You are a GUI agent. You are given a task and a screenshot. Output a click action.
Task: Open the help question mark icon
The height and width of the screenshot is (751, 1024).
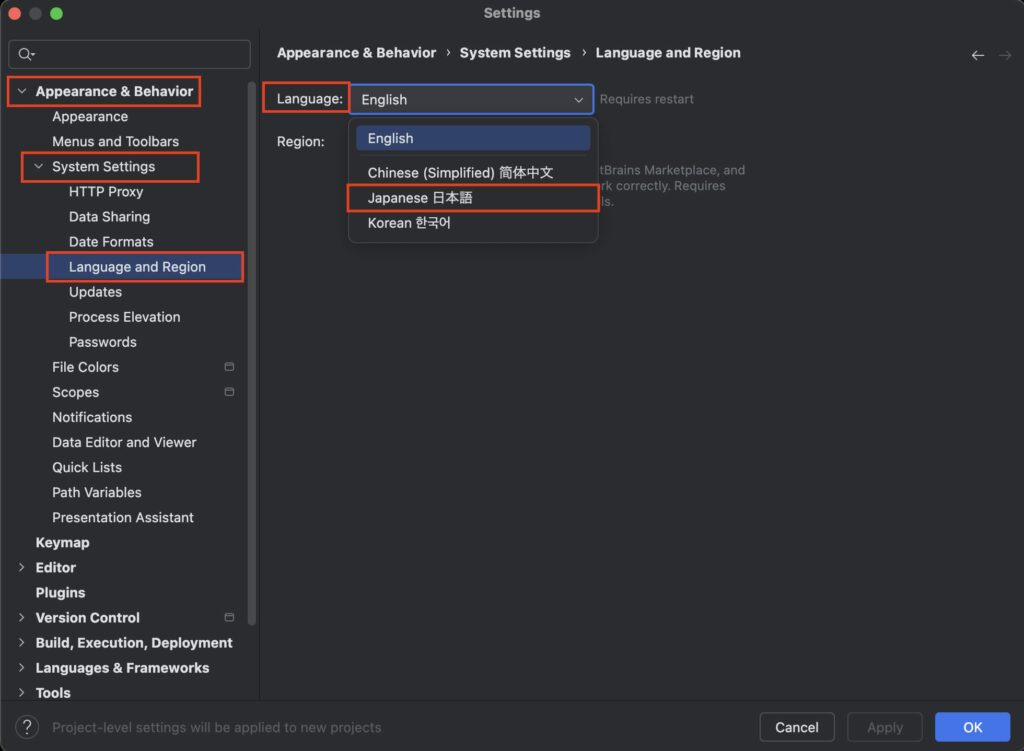tap(27, 727)
